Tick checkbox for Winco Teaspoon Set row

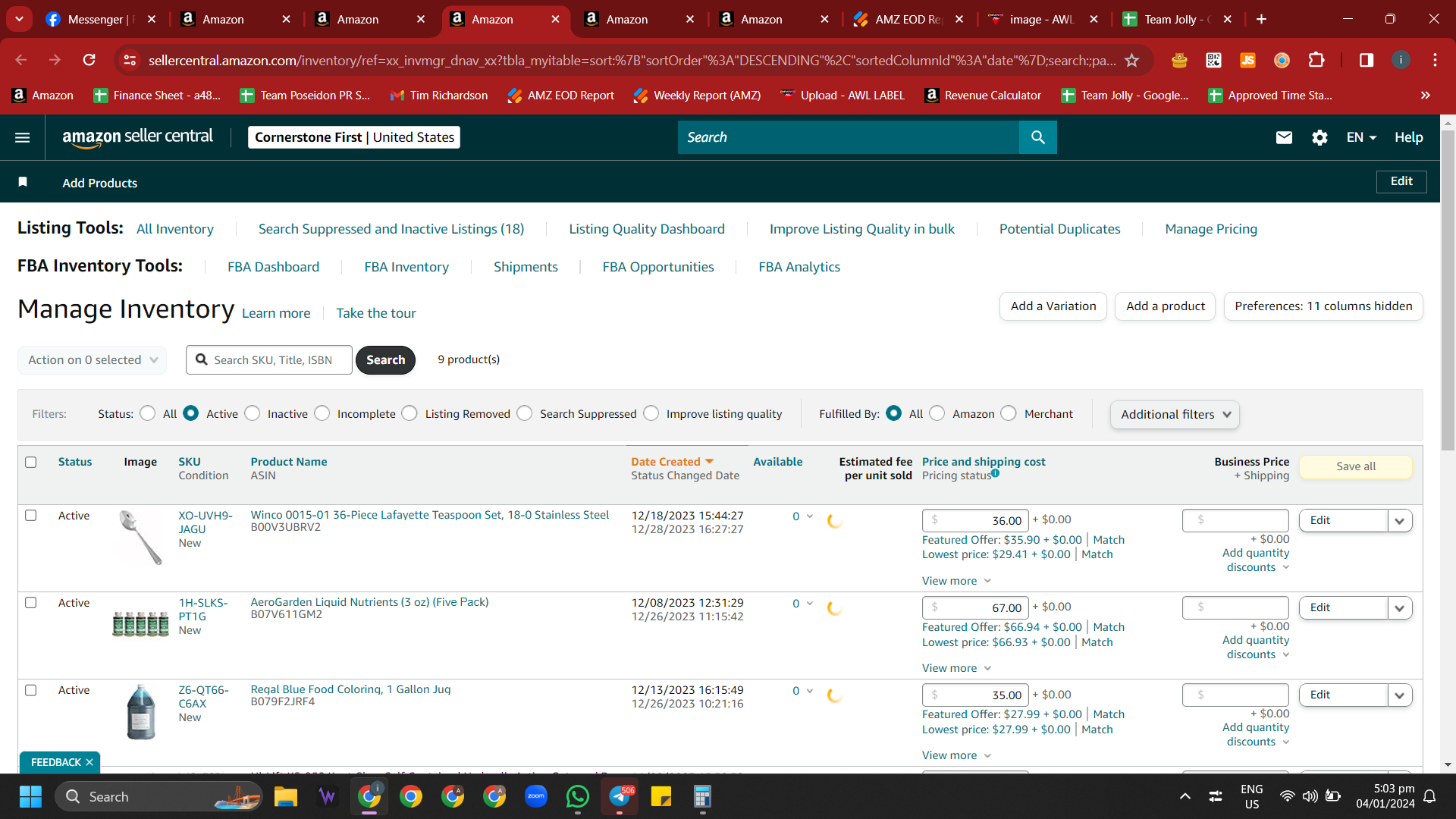pyautogui.click(x=31, y=516)
